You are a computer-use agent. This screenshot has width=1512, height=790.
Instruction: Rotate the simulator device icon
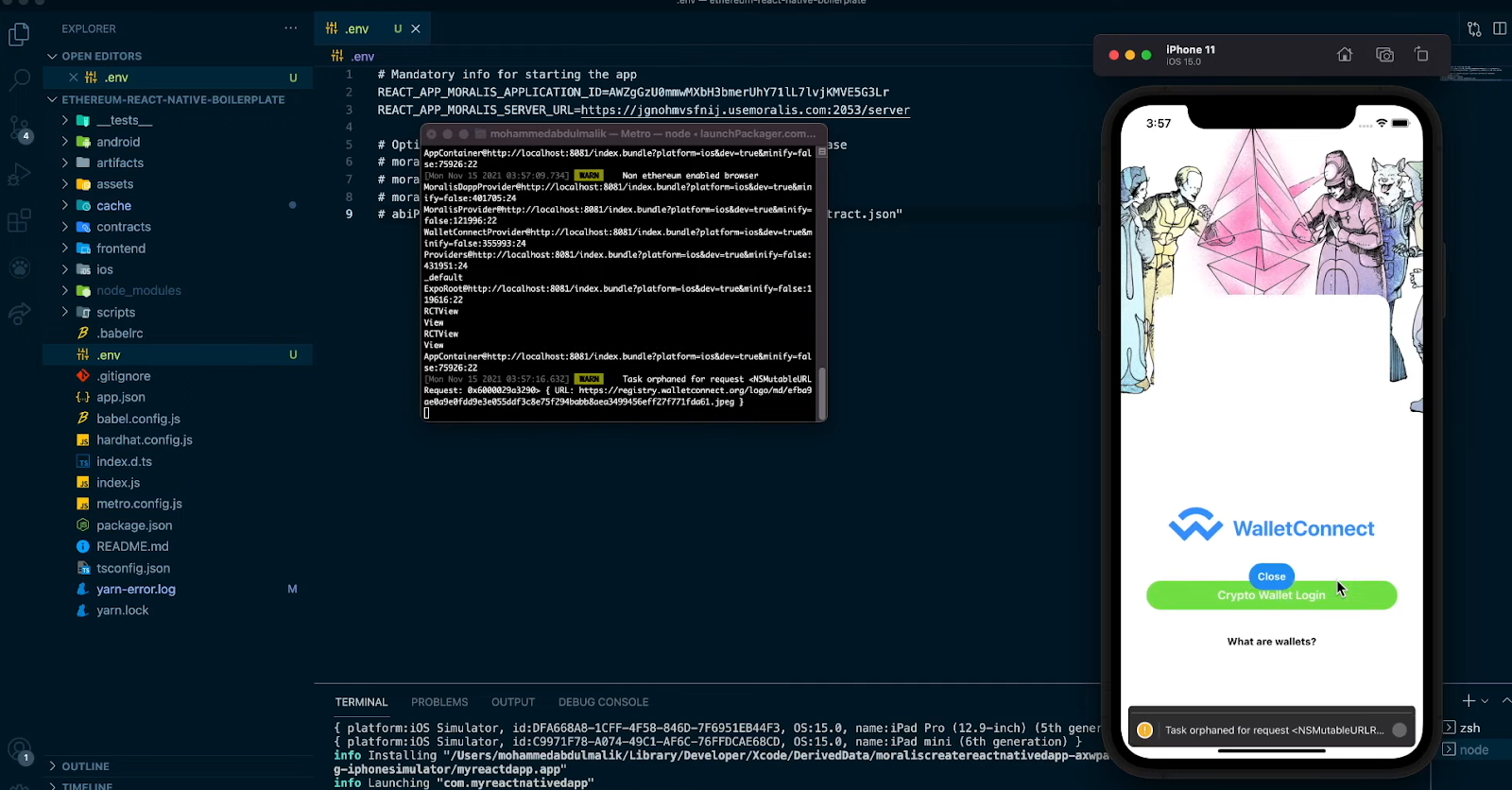click(1421, 55)
